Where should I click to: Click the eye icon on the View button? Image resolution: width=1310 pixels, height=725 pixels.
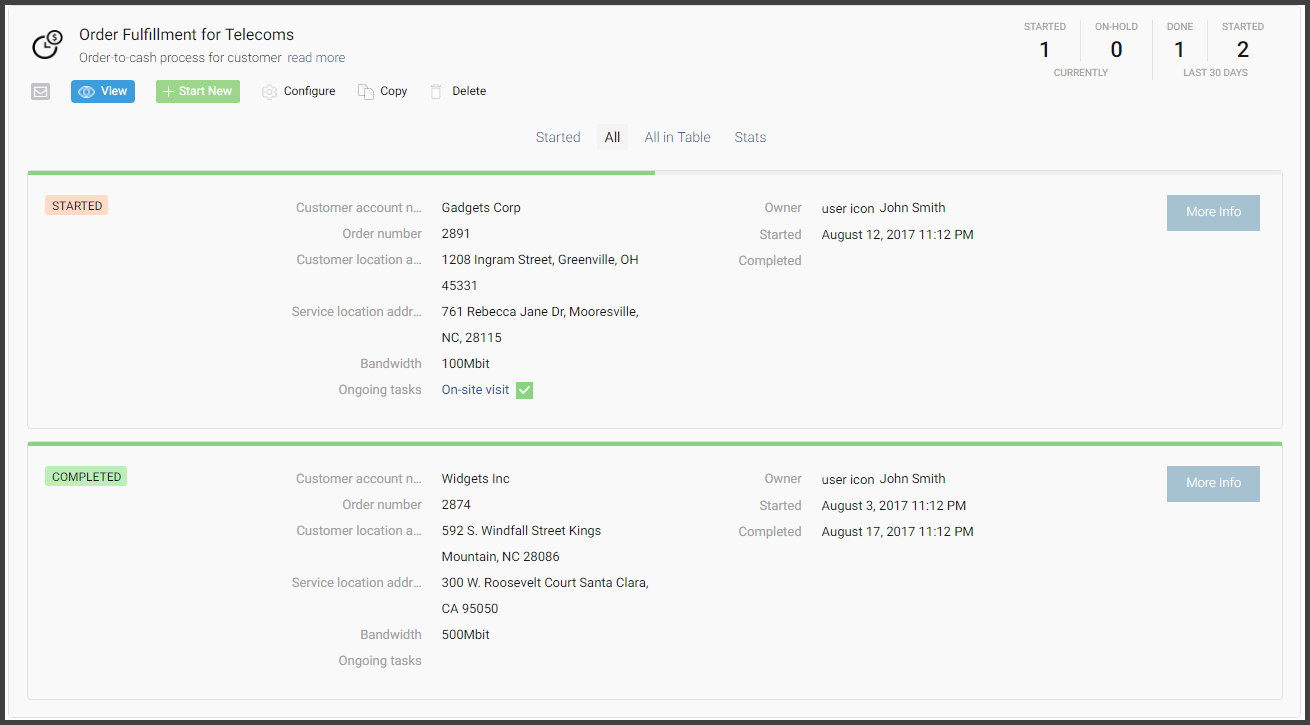point(87,91)
